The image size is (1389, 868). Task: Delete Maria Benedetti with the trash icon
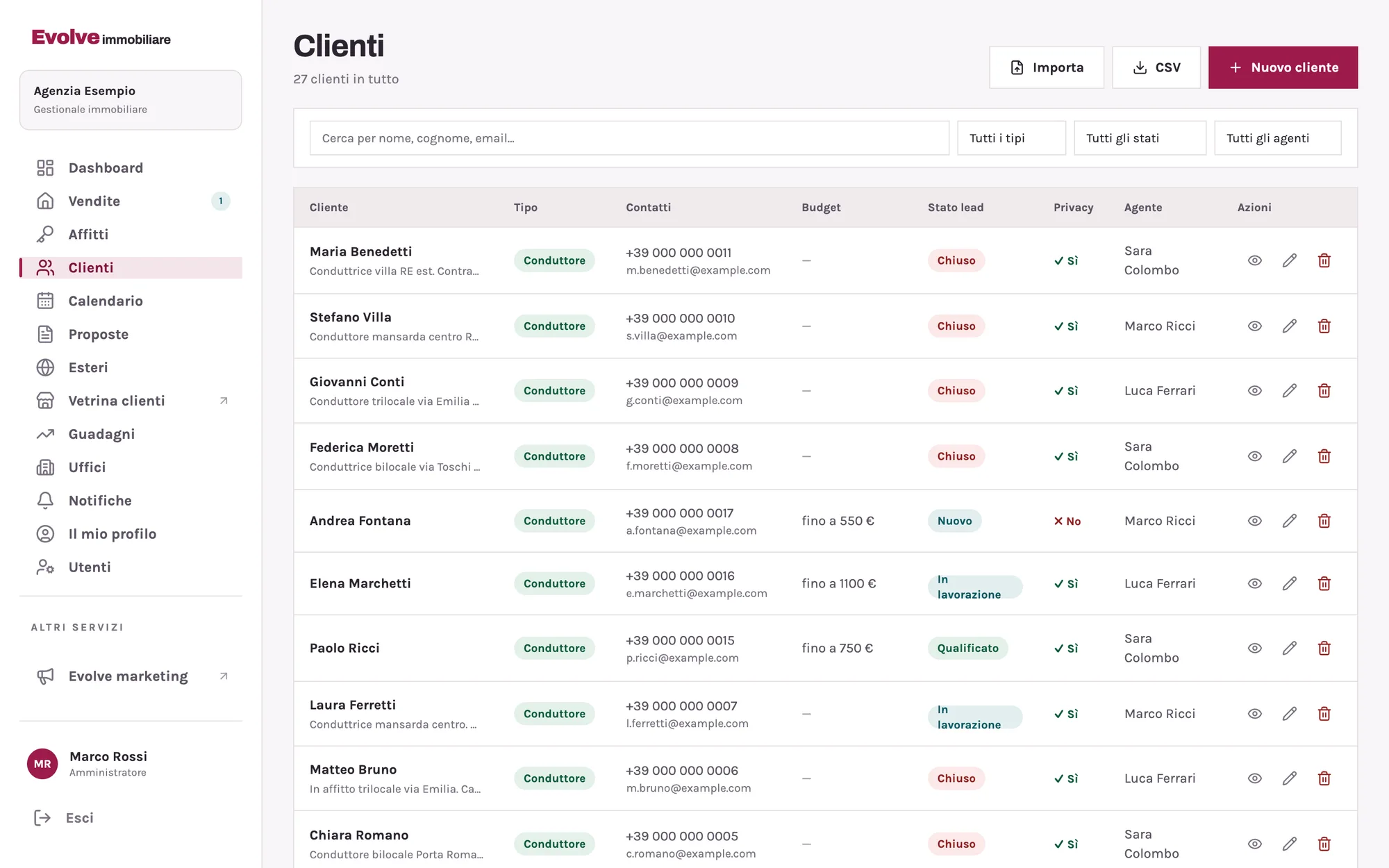click(x=1324, y=260)
